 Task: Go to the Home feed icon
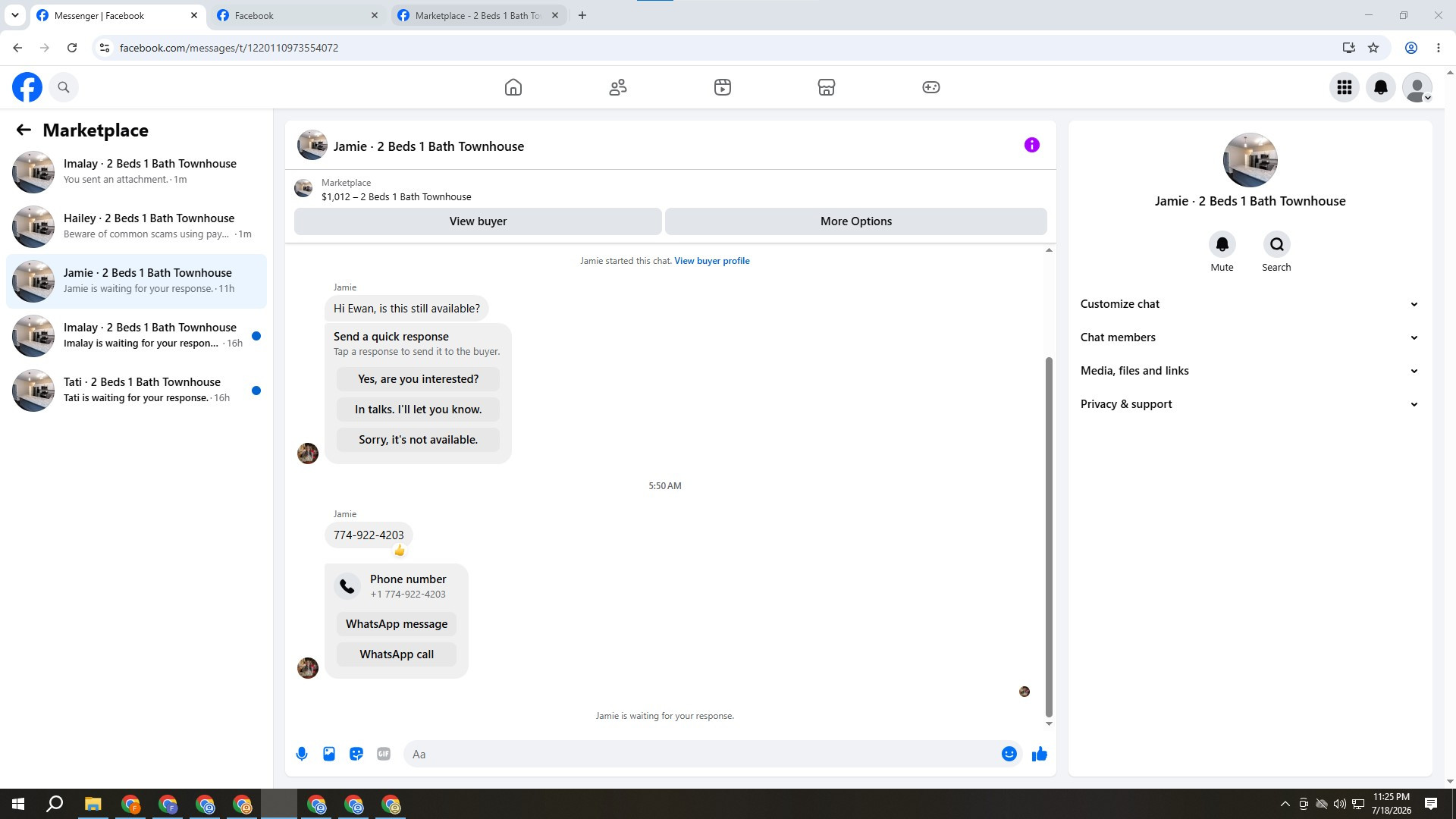(513, 87)
